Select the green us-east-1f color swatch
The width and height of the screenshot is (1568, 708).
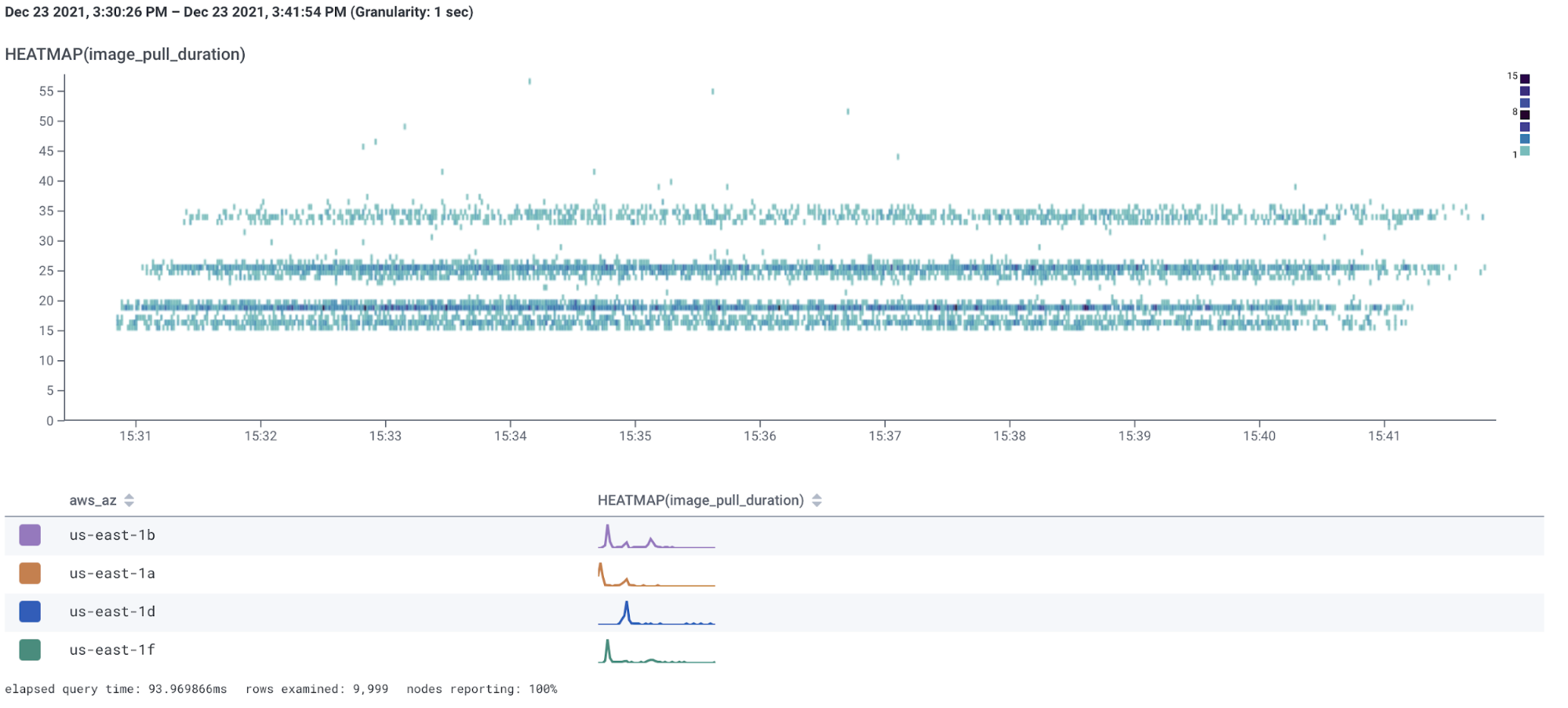[x=30, y=650]
